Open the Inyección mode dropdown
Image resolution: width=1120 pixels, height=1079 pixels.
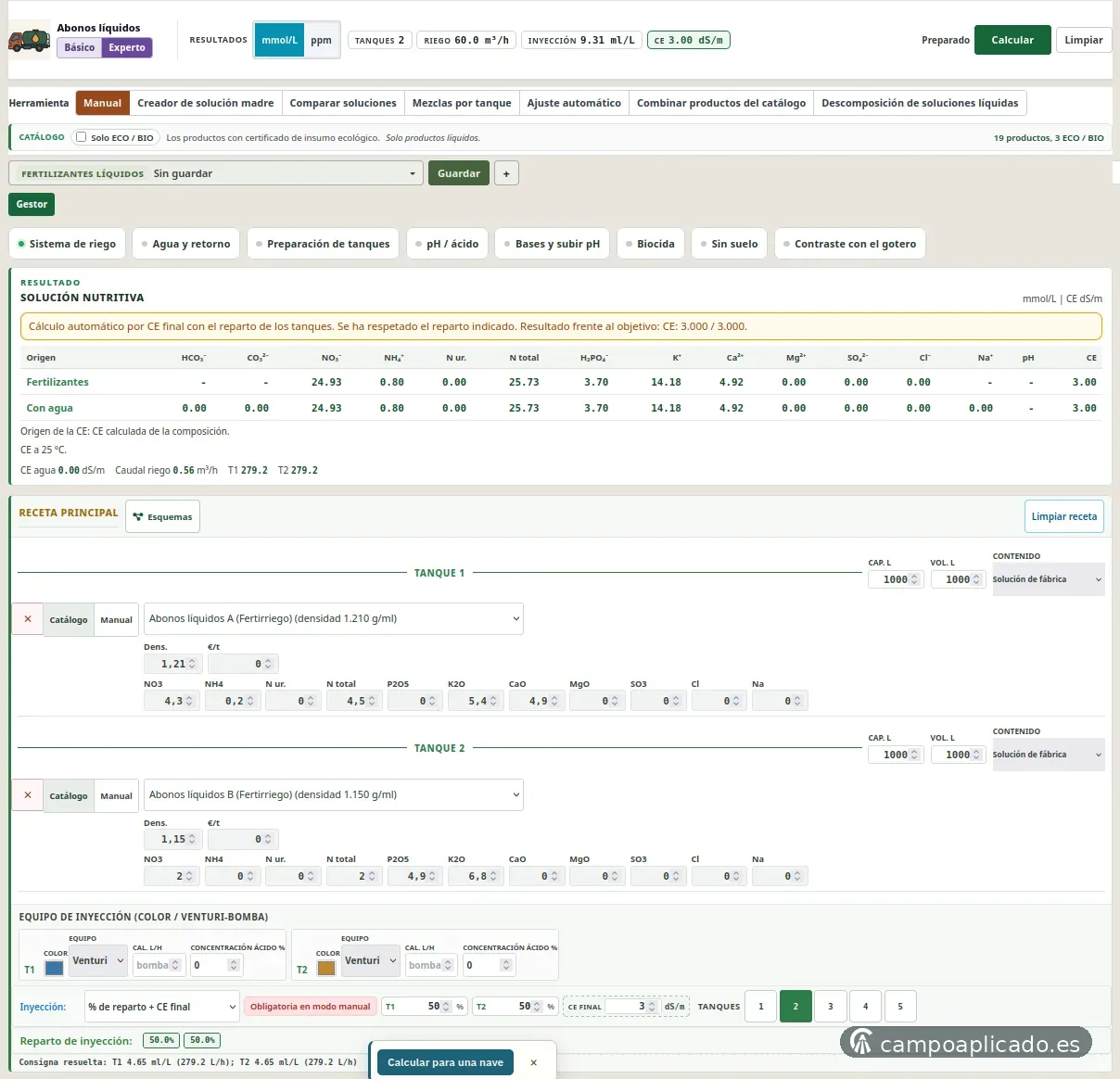[163, 1007]
